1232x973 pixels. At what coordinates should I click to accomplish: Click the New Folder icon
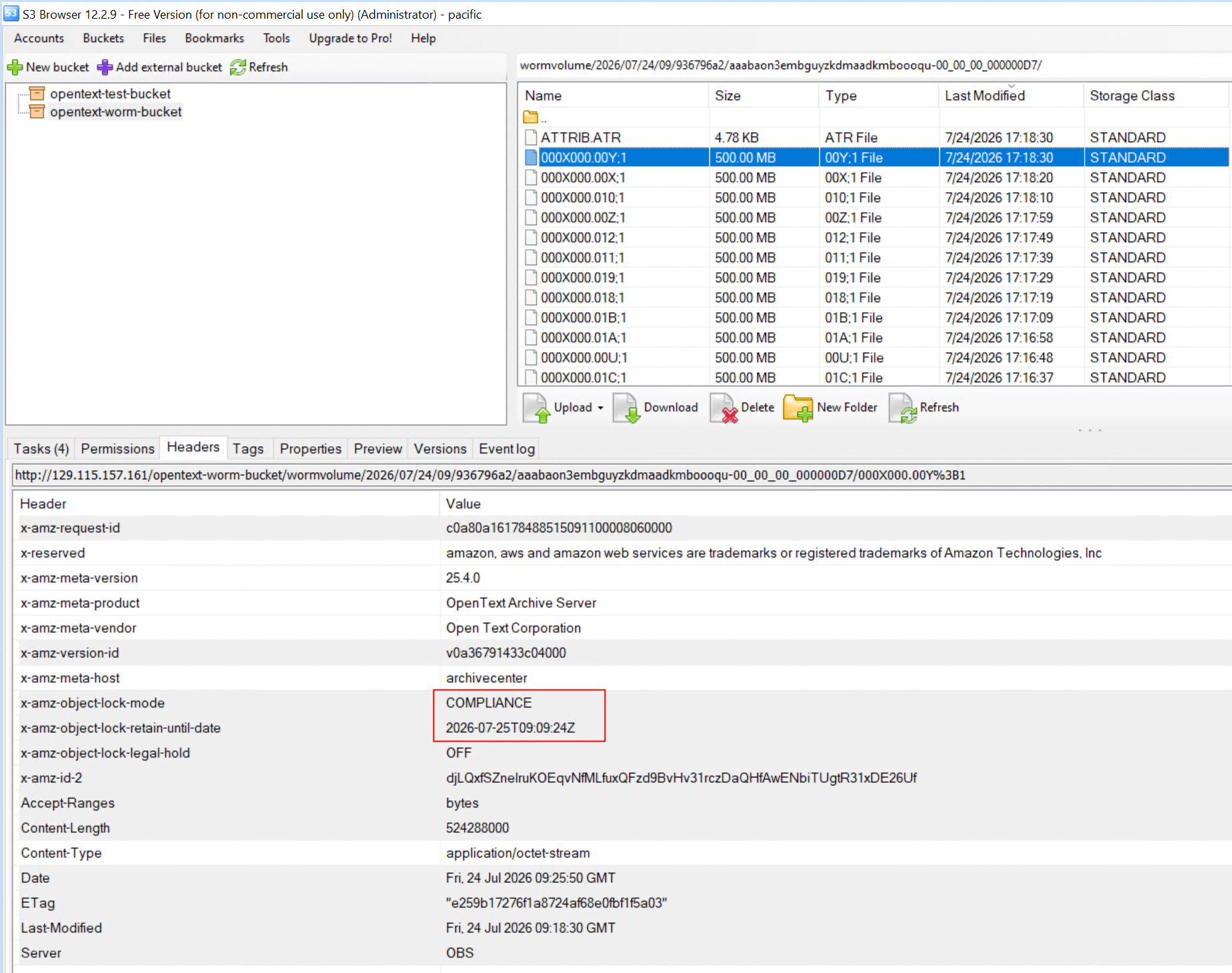[798, 408]
